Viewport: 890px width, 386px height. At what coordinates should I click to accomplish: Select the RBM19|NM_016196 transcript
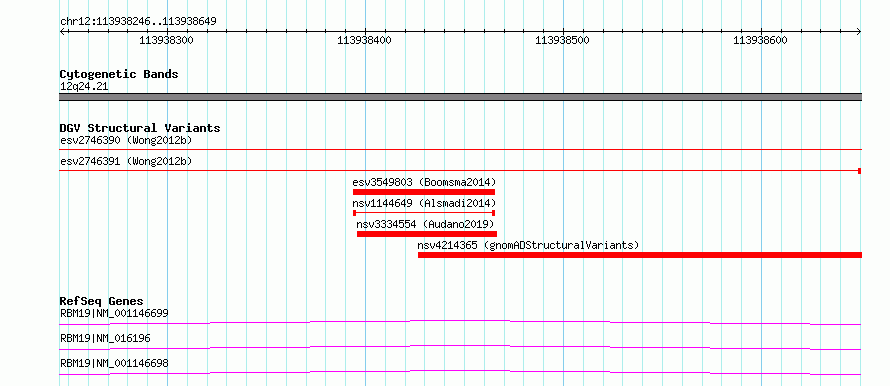(460, 347)
